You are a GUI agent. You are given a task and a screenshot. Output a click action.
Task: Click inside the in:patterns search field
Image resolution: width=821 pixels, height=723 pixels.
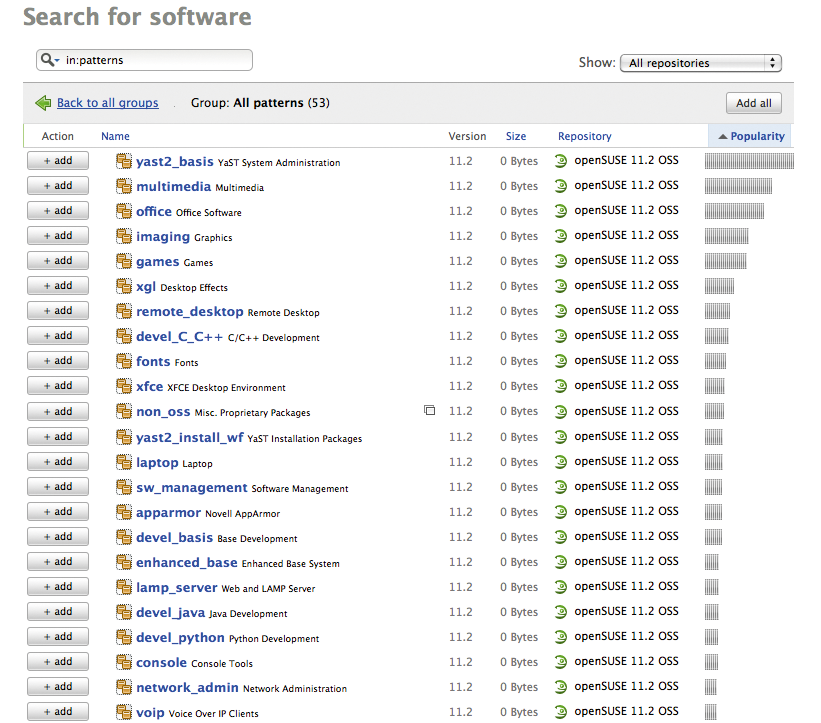[140, 60]
